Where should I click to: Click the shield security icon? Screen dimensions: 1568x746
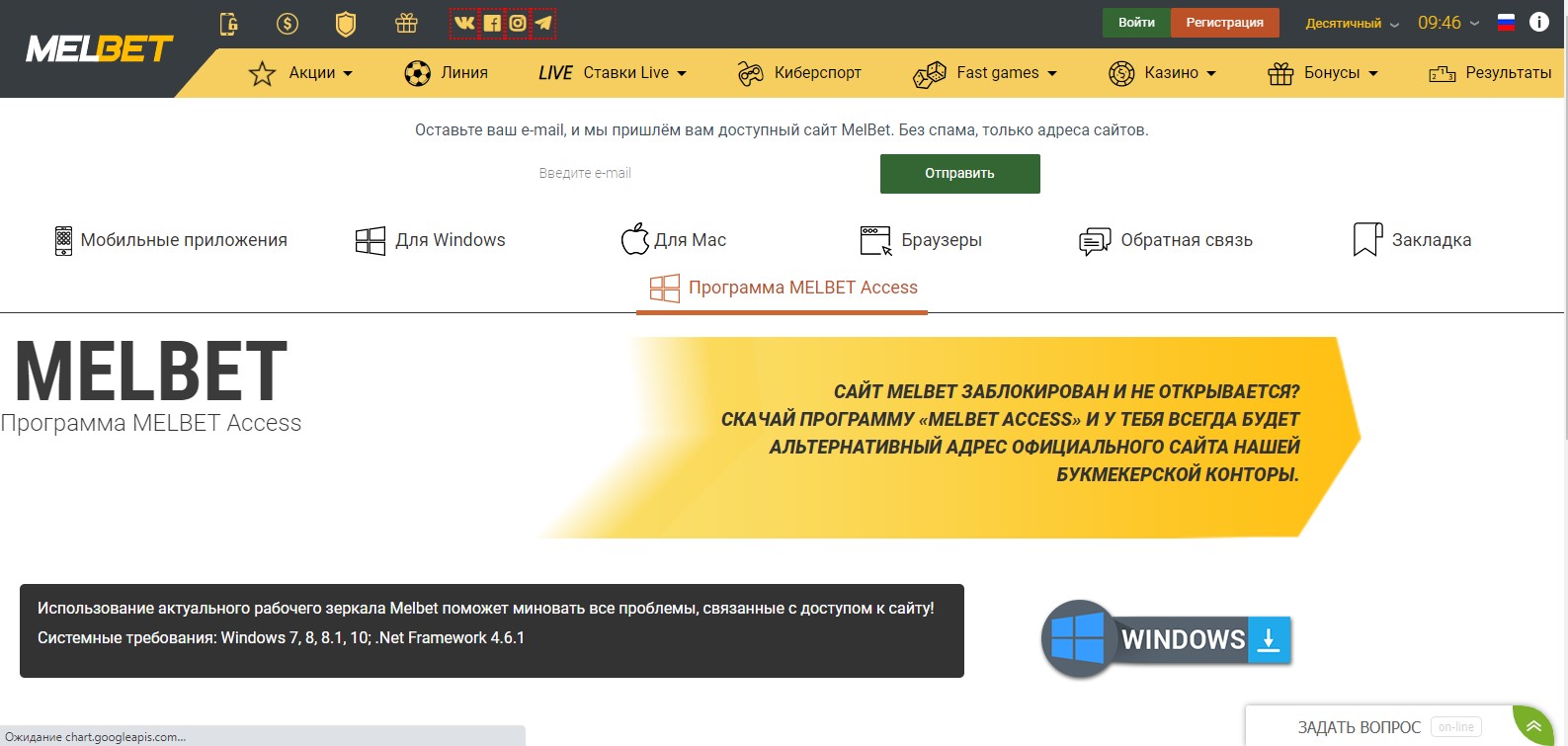click(346, 23)
